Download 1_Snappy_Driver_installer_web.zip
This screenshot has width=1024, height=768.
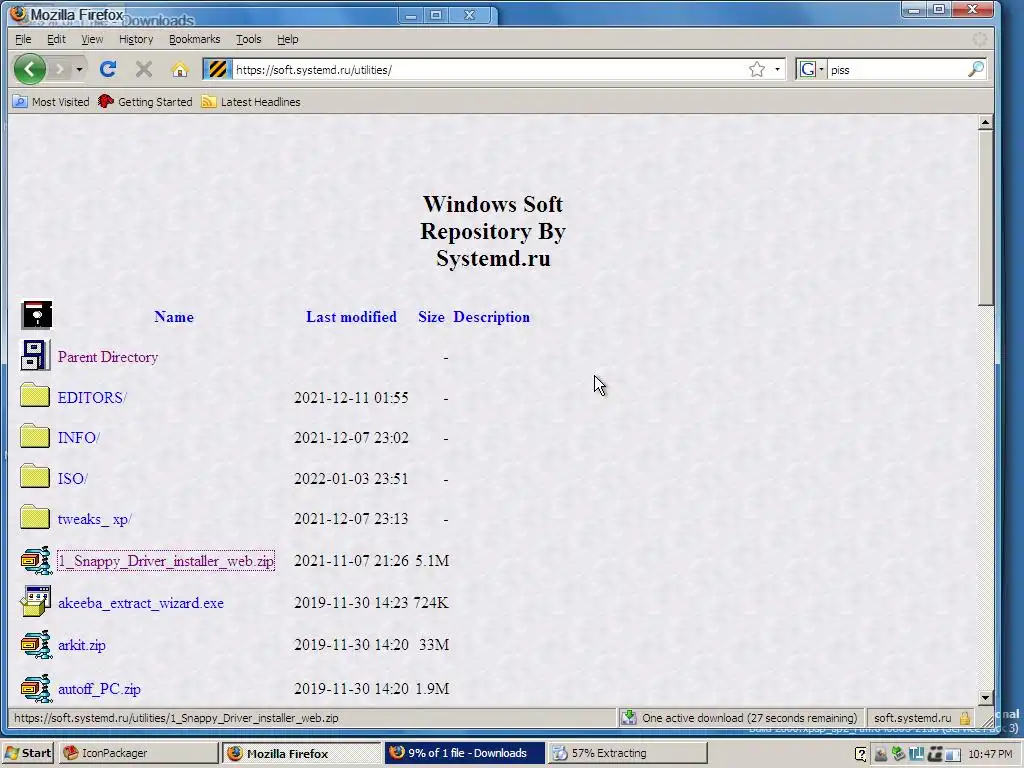point(166,561)
